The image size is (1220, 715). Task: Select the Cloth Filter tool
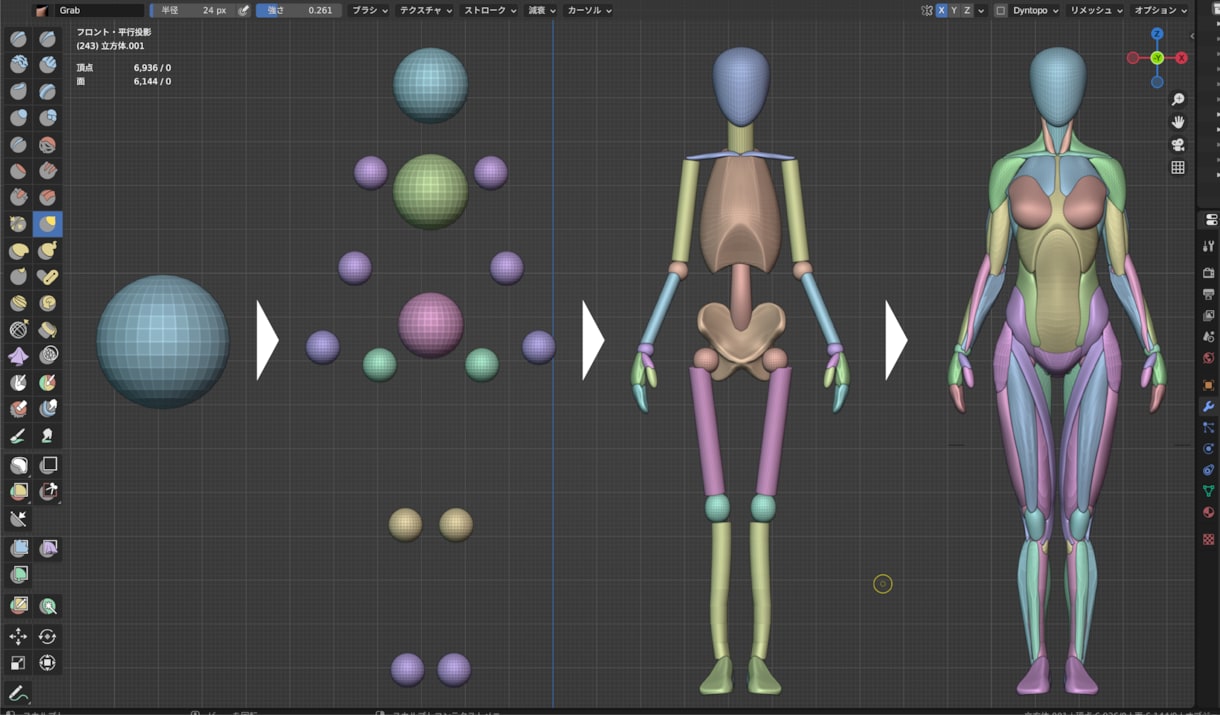tap(48, 548)
